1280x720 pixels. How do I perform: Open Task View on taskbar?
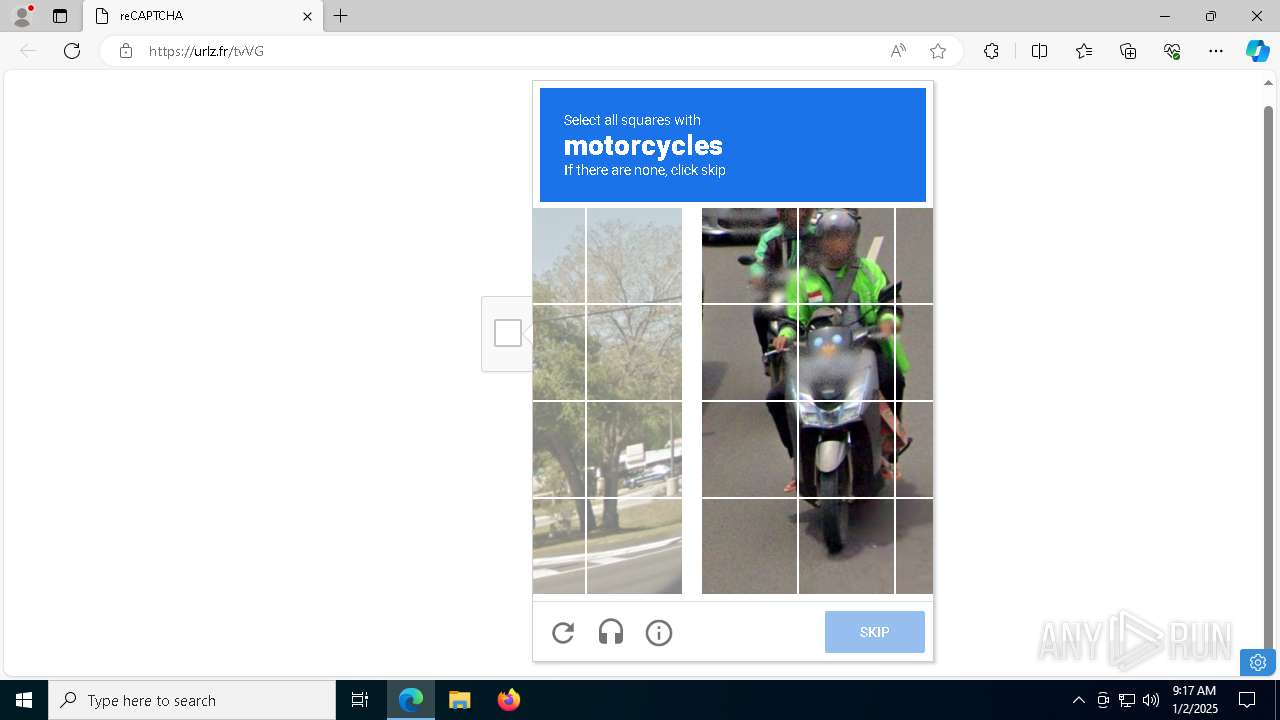tap(360, 700)
